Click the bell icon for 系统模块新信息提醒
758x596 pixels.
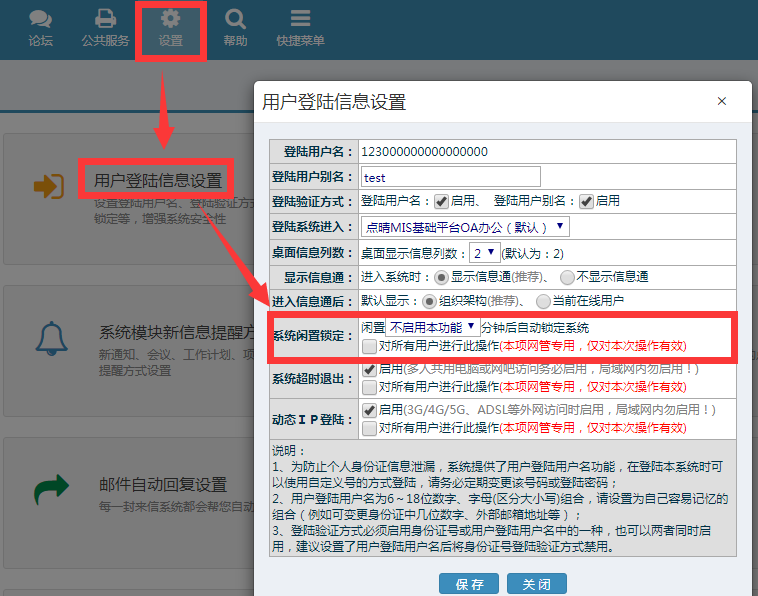tap(50, 339)
